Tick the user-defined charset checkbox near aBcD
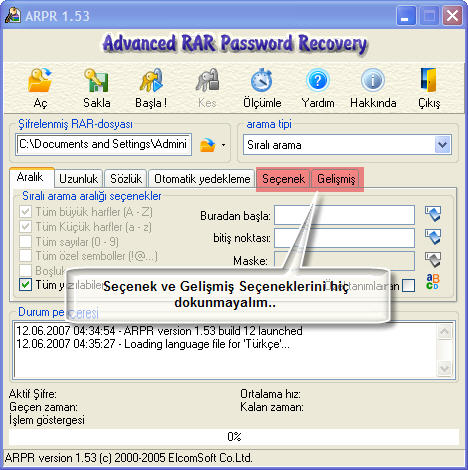 point(409,286)
